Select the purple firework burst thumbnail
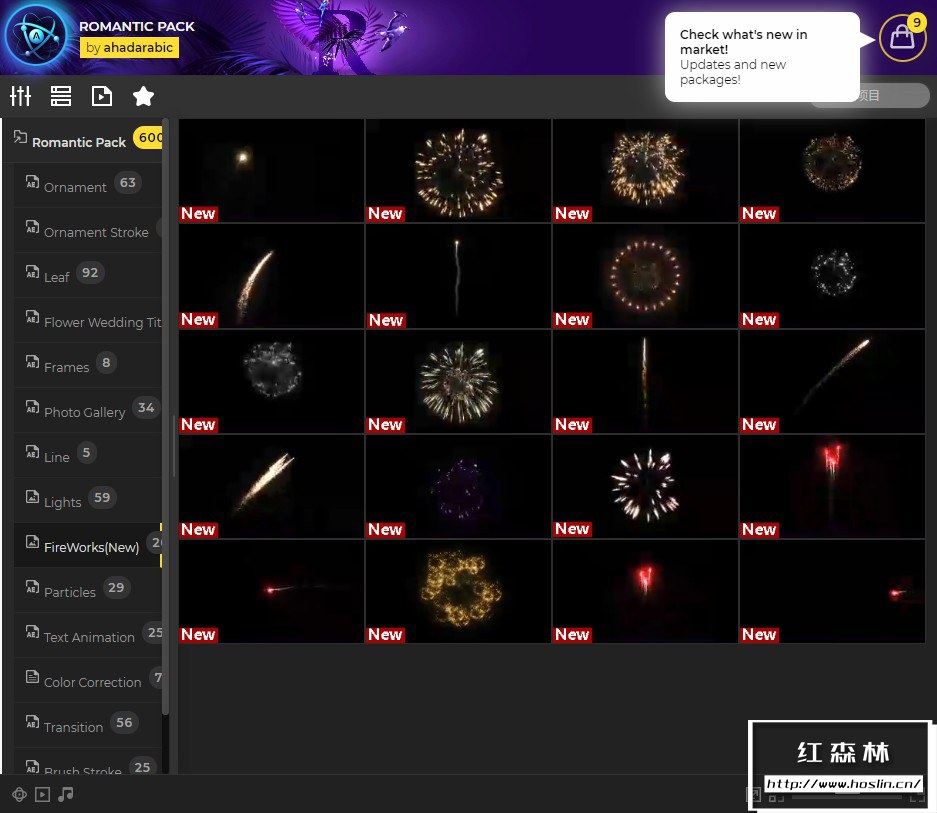Image resolution: width=937 pixels, height=813 pixels. click(458, 486)
